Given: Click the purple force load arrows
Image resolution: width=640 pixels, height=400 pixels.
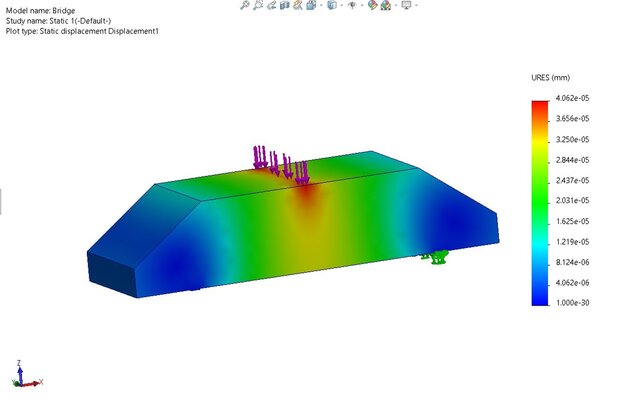Looking at the screenshot, I should 281,164.
